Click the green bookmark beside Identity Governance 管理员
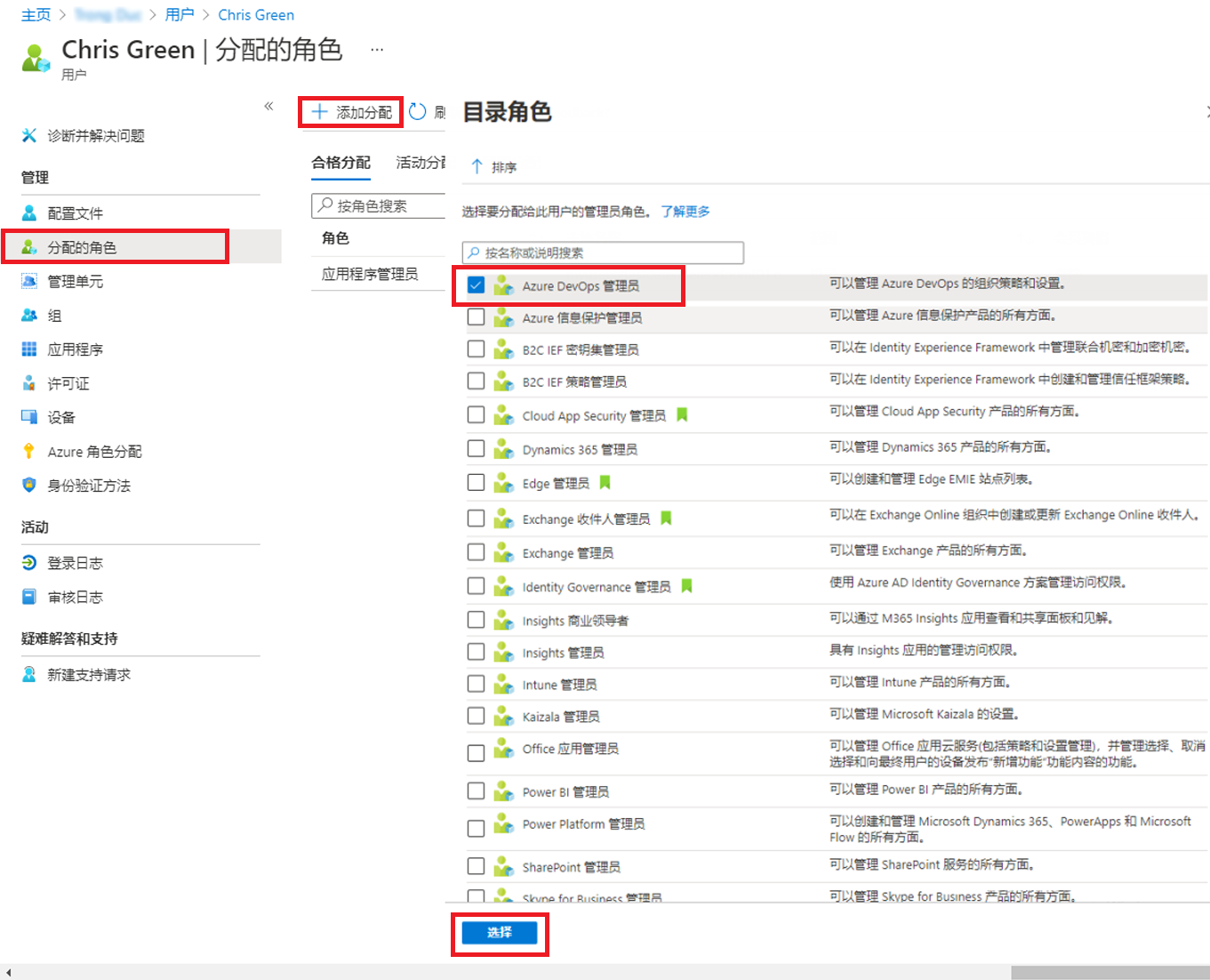 (x=686, y=586)
